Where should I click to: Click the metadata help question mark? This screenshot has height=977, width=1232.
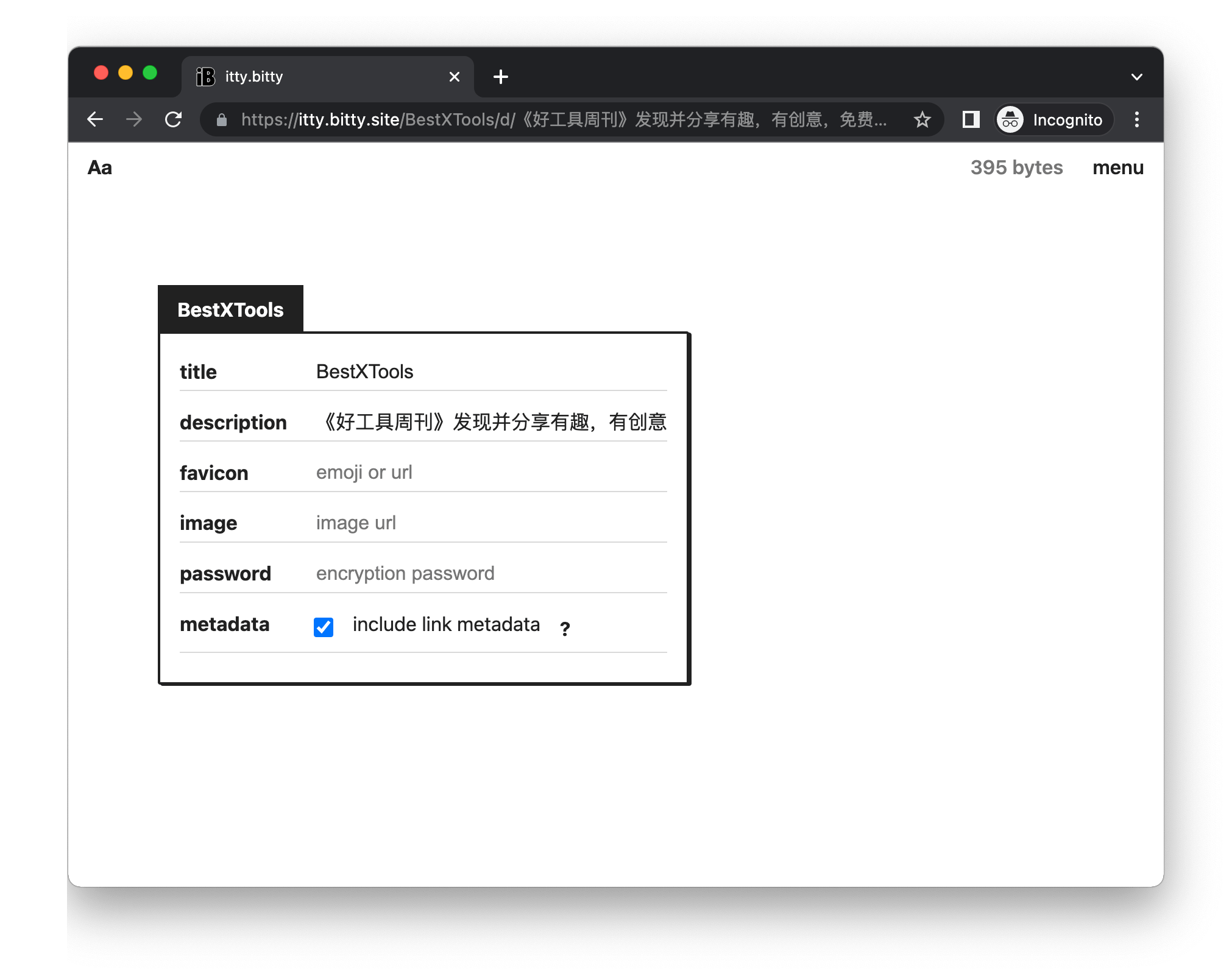565,629
